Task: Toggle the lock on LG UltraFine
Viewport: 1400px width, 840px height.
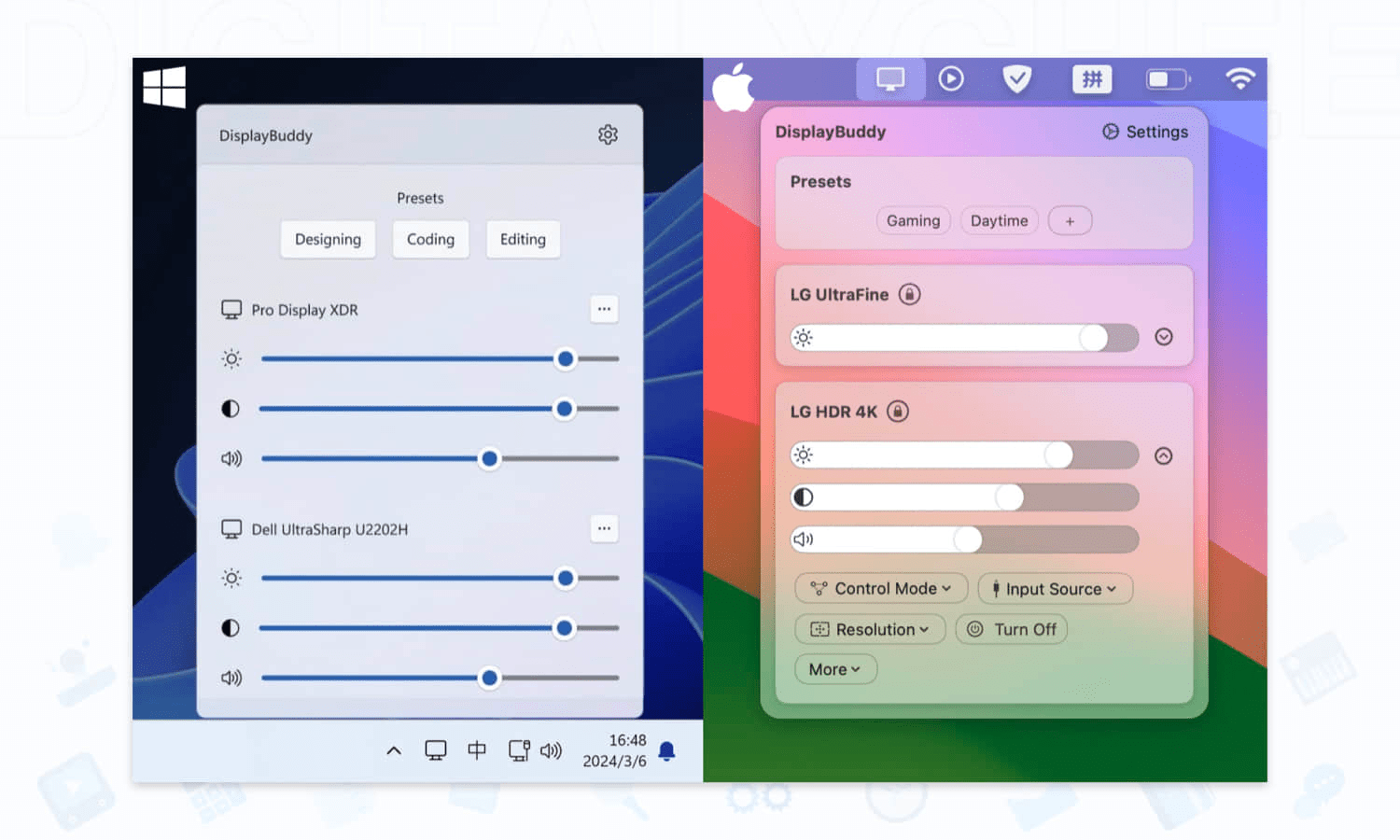Action: (x=909, y=294)
